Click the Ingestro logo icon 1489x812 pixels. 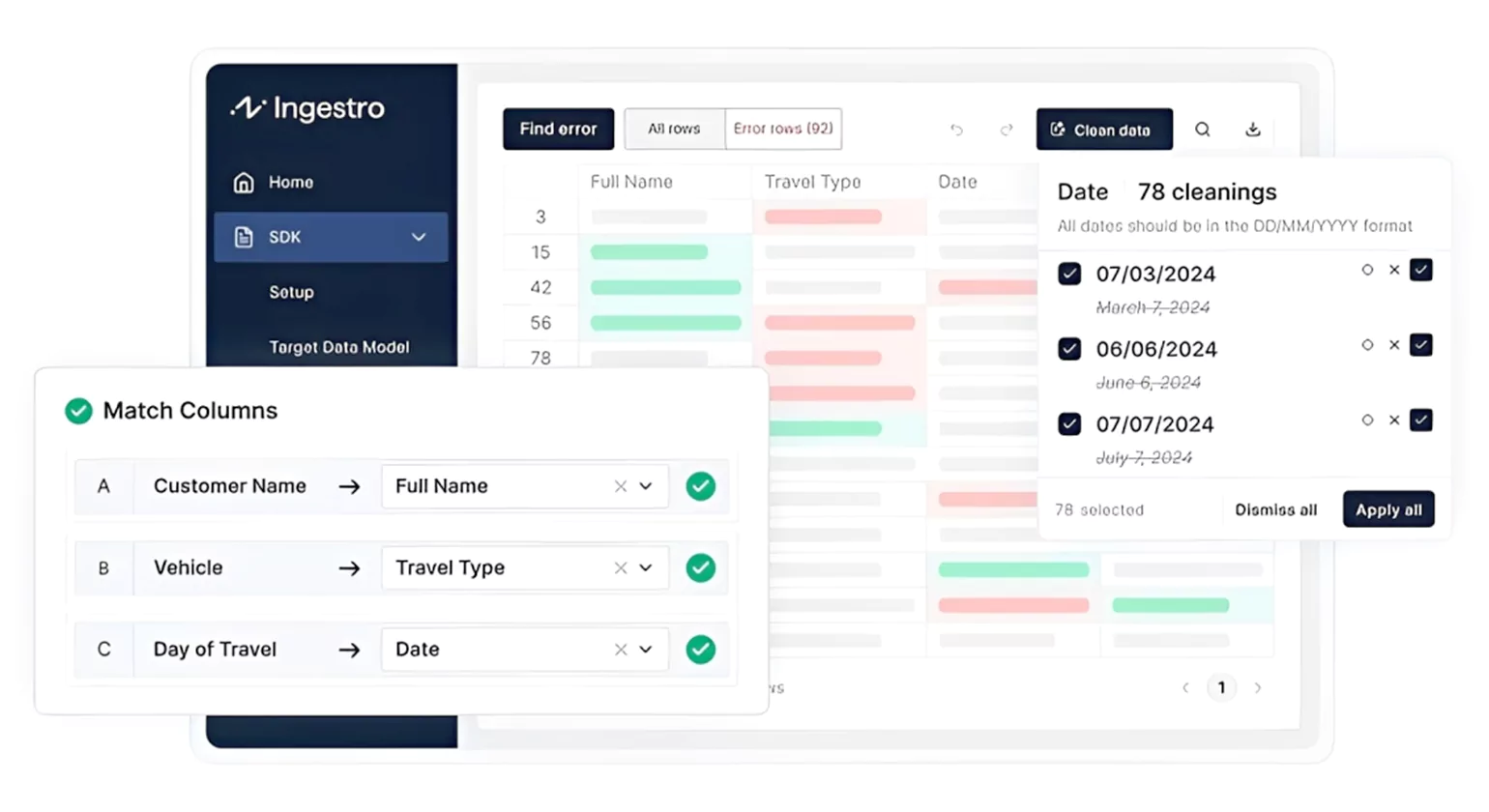point(251,108)
